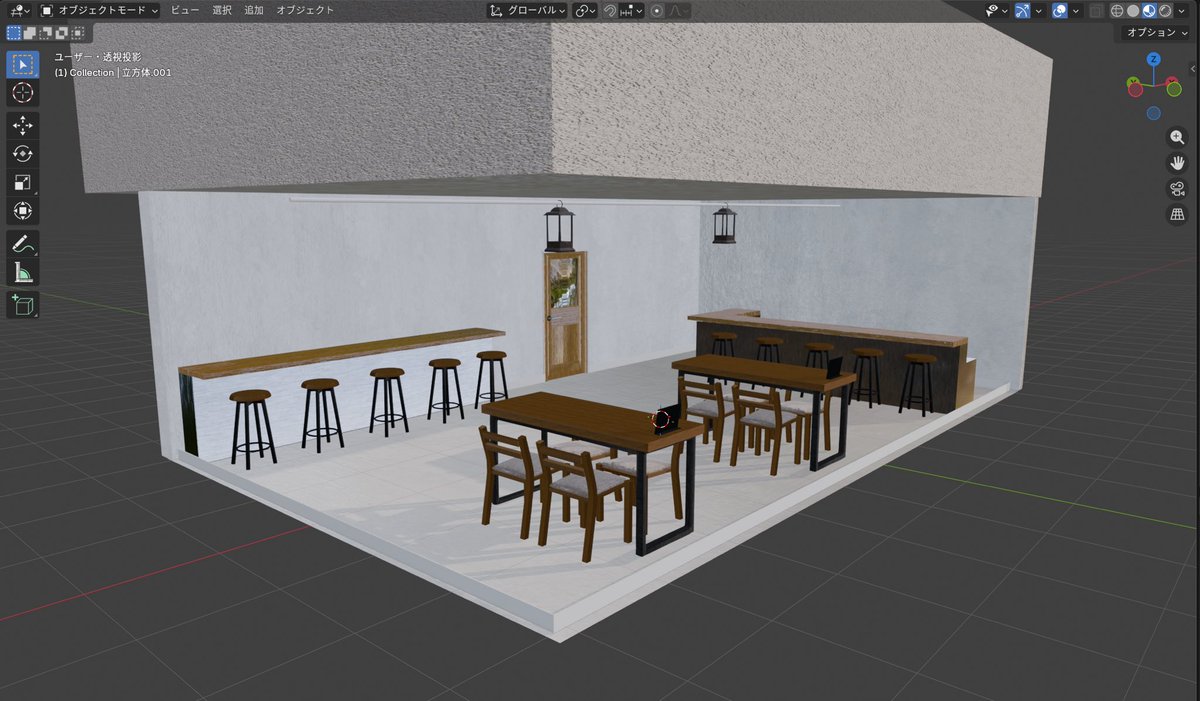
Task: Select the Select Box tool
Action: point(22,65)
